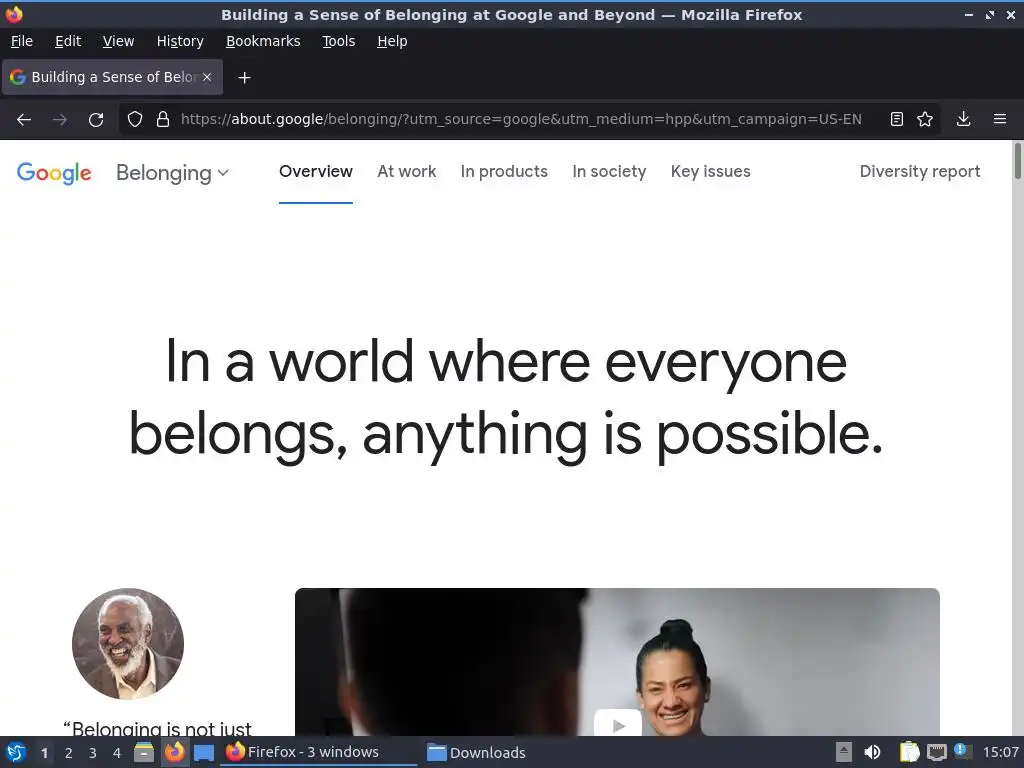Image resolution: width=1024 pixels, height=768 pixels.
Task: Go to the At work section
Action: (406, 172)
